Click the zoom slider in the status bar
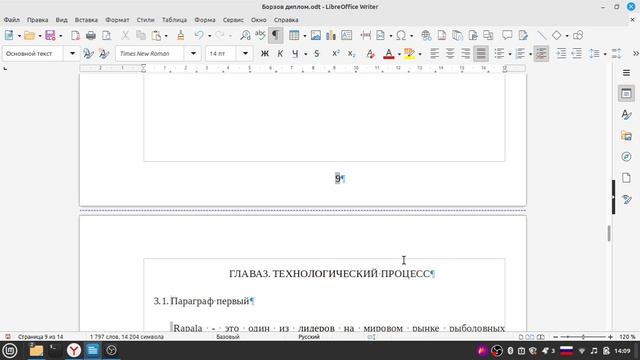640x360 pixels. [583, 337]
